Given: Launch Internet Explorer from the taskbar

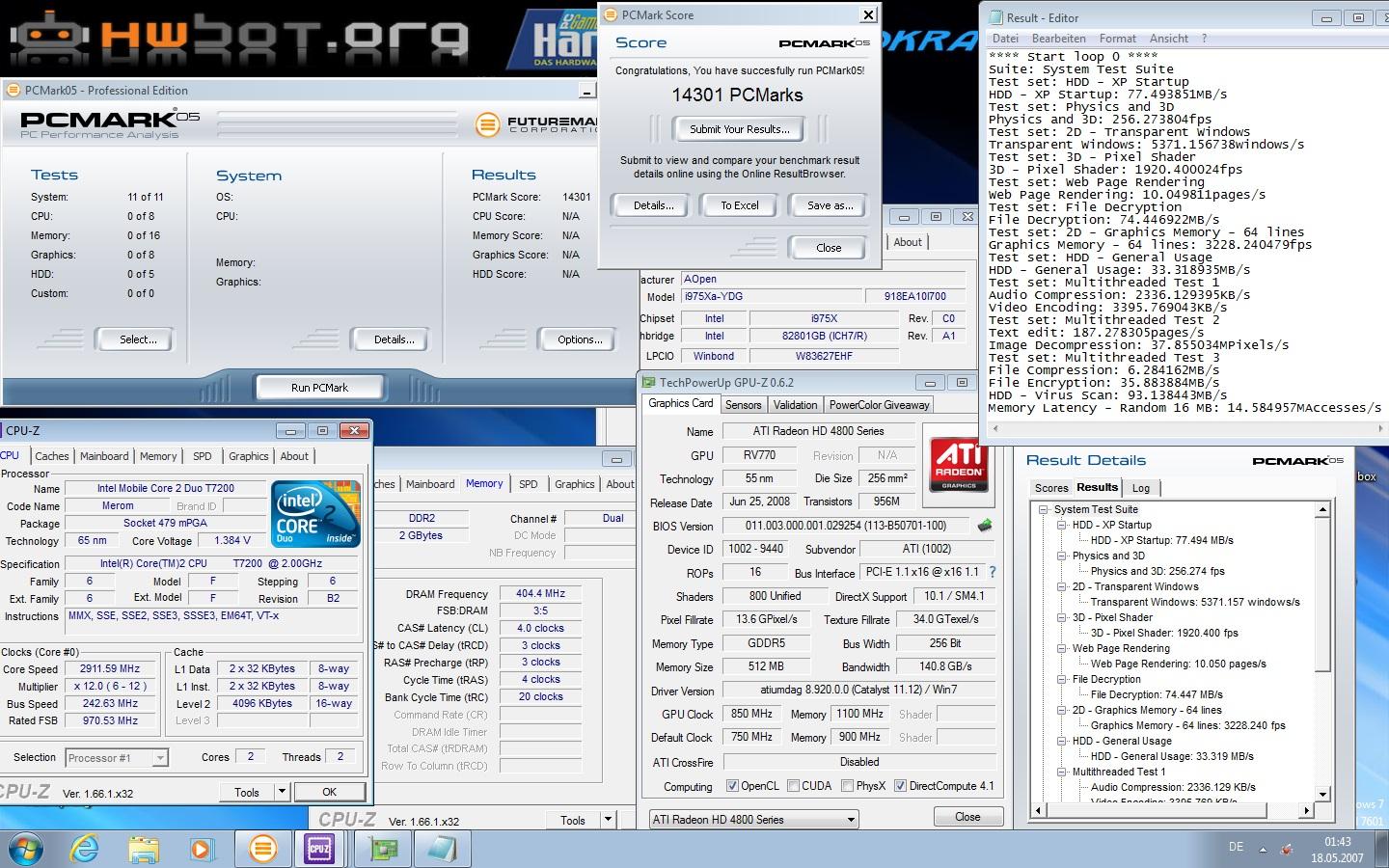Looking at the screenshot, I should pos(86,849).
